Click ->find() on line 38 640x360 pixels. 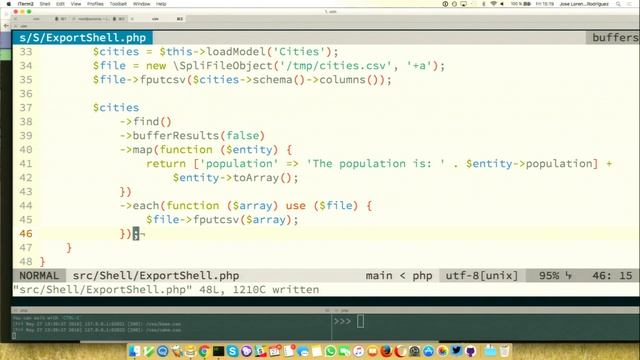[146, 122]
